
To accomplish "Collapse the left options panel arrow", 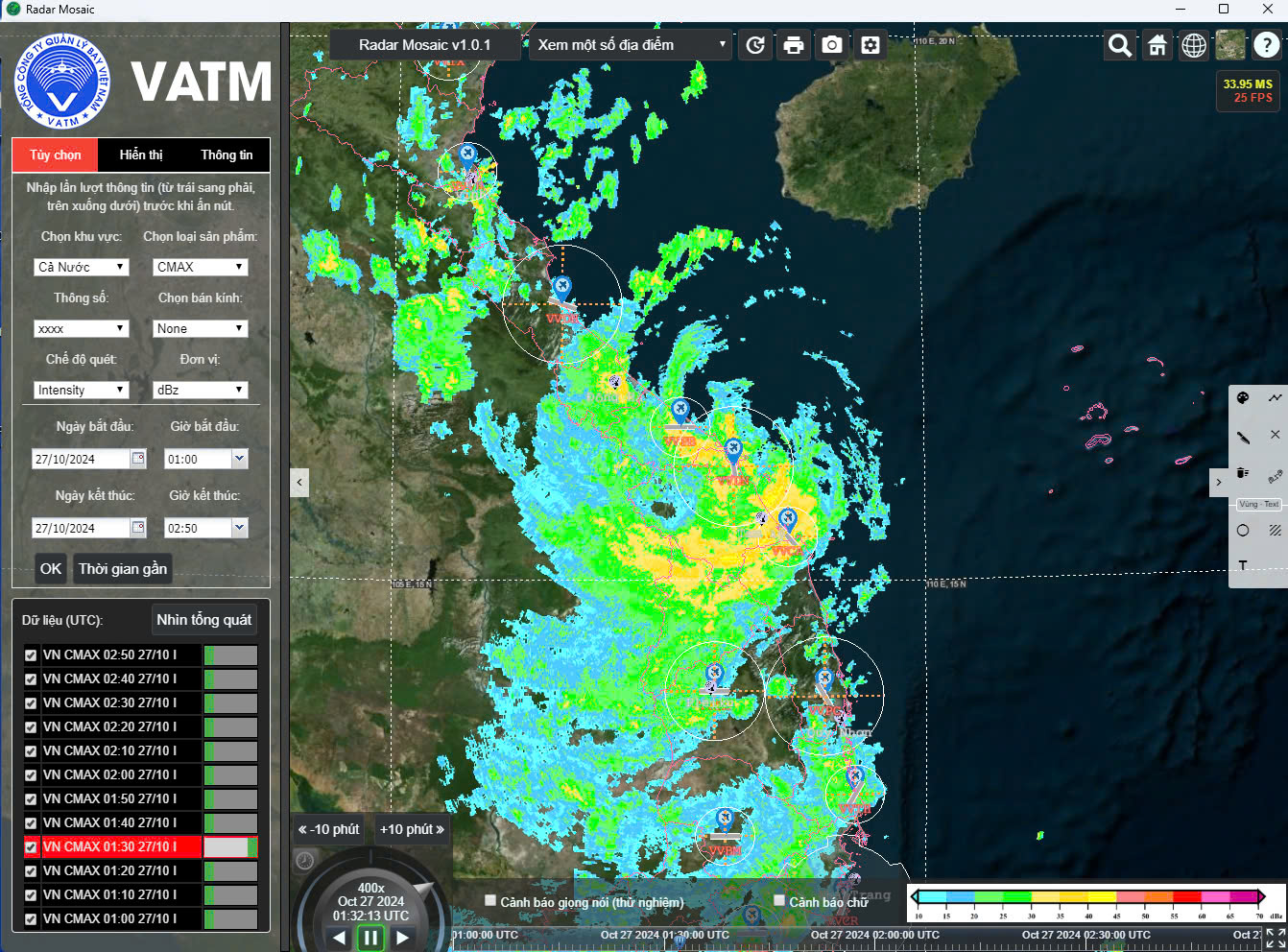I will tap(299, 483).
